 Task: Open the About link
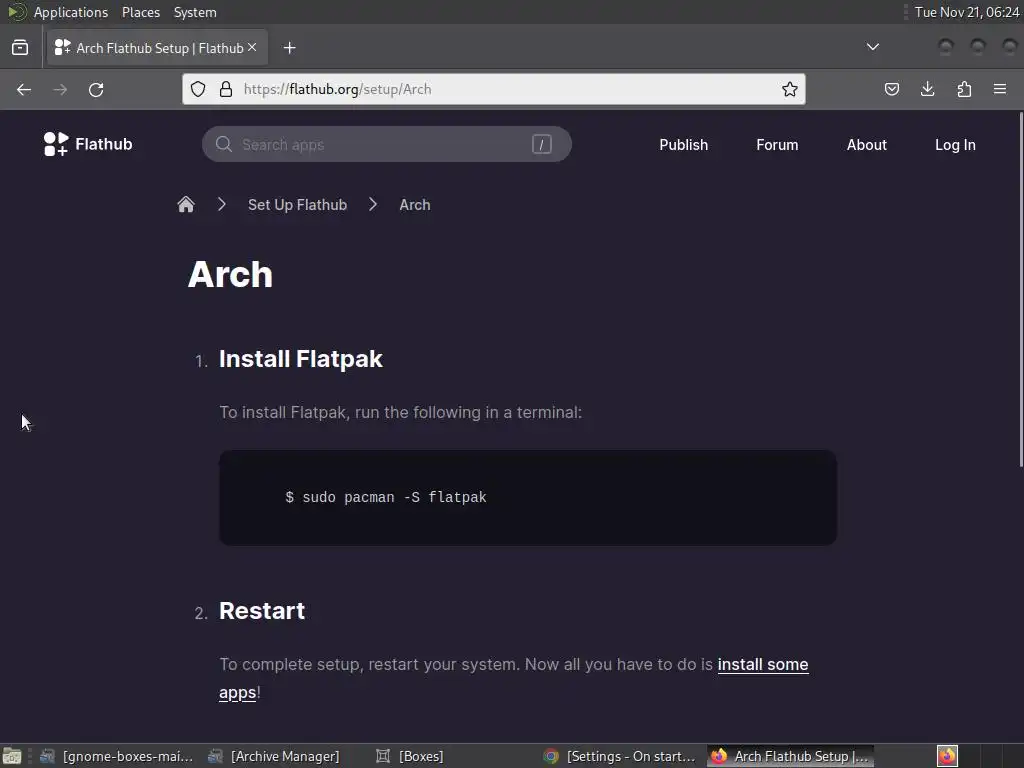pos(867,145)
